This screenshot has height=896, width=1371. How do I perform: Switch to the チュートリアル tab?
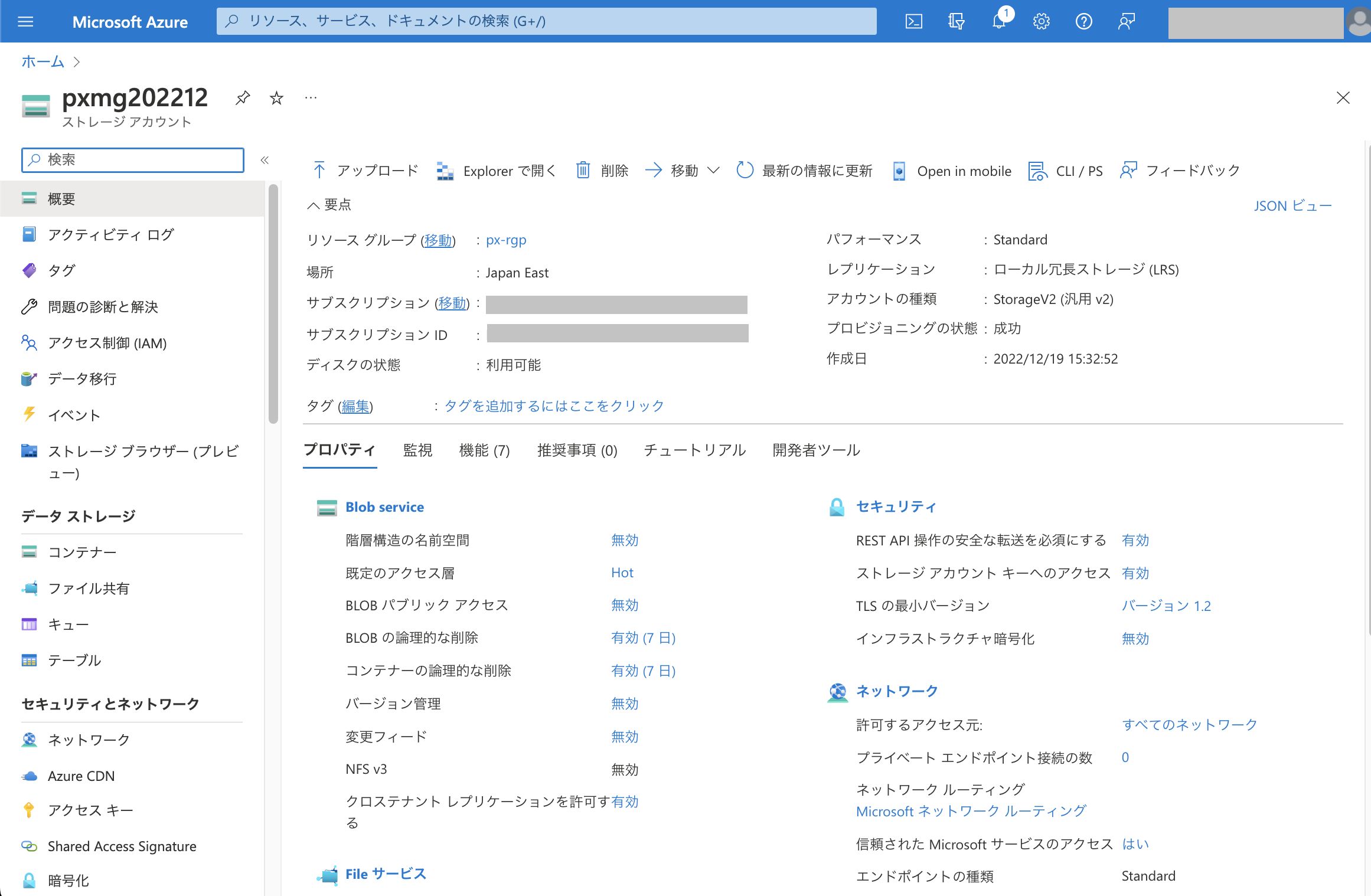click(x=695, y=450)
